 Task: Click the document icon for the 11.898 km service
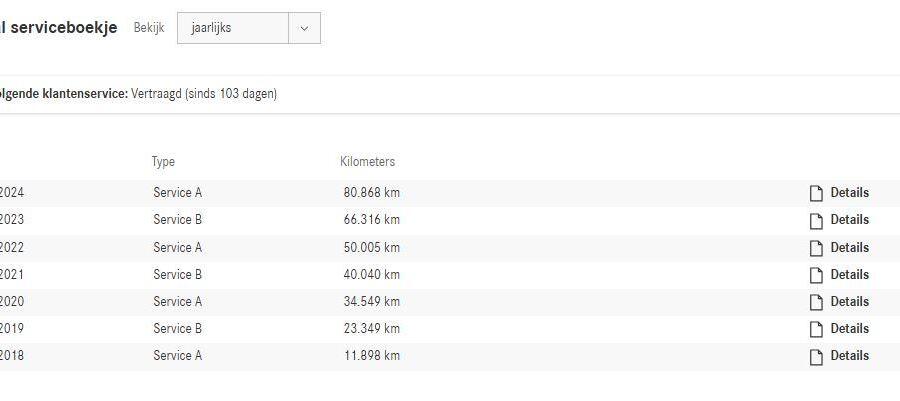(x=816, y=356)
